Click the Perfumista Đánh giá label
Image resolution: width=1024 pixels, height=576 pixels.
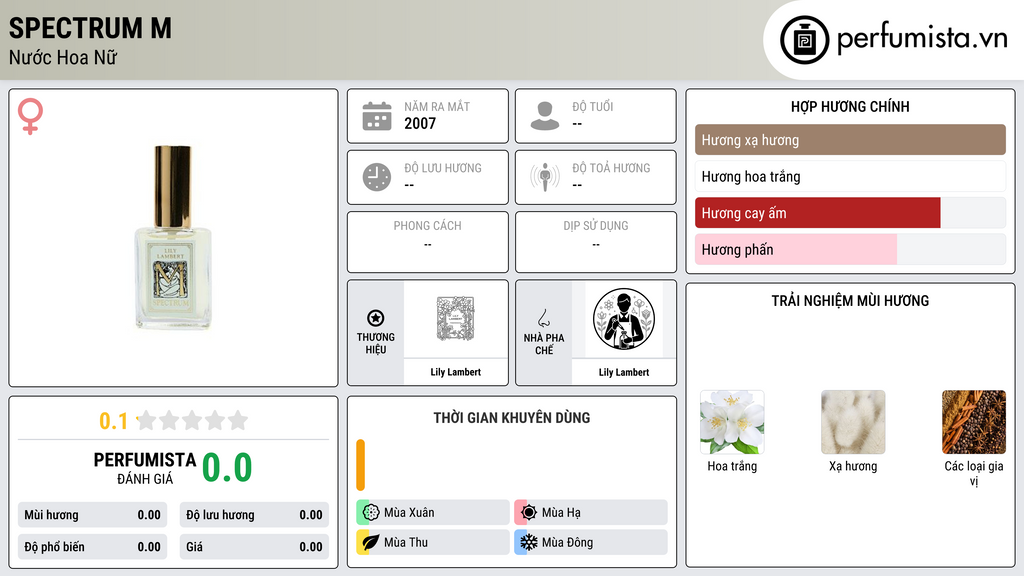(144, 468)
